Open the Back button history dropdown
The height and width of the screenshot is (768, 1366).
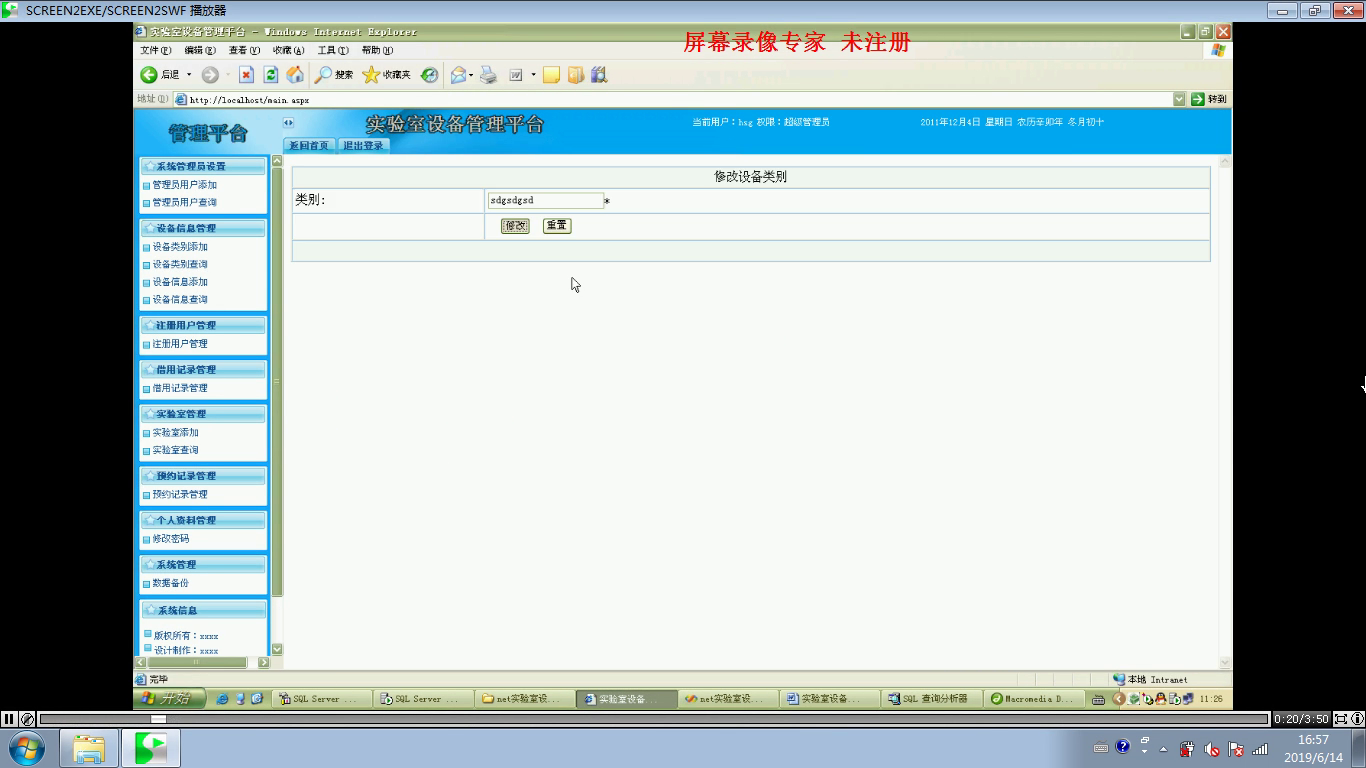(x=188, y=75)
